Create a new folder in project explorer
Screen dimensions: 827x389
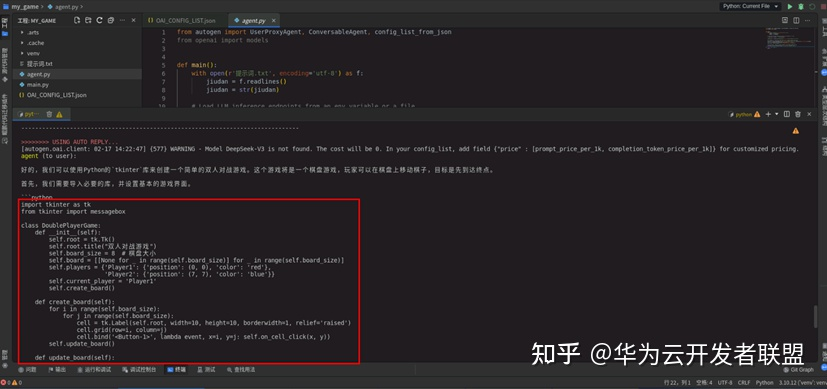(88, 20)
